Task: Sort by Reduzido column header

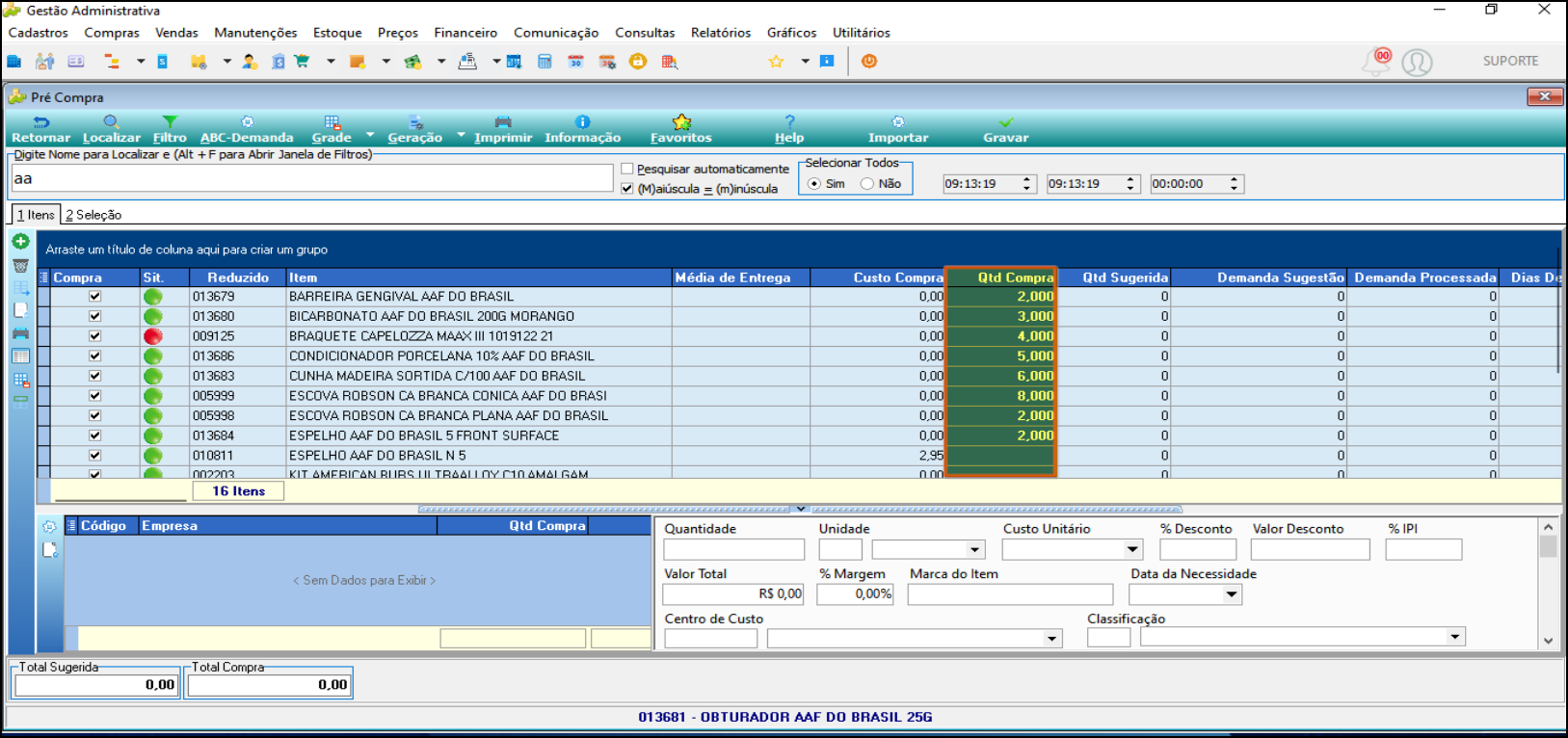Action: [237, 277]
